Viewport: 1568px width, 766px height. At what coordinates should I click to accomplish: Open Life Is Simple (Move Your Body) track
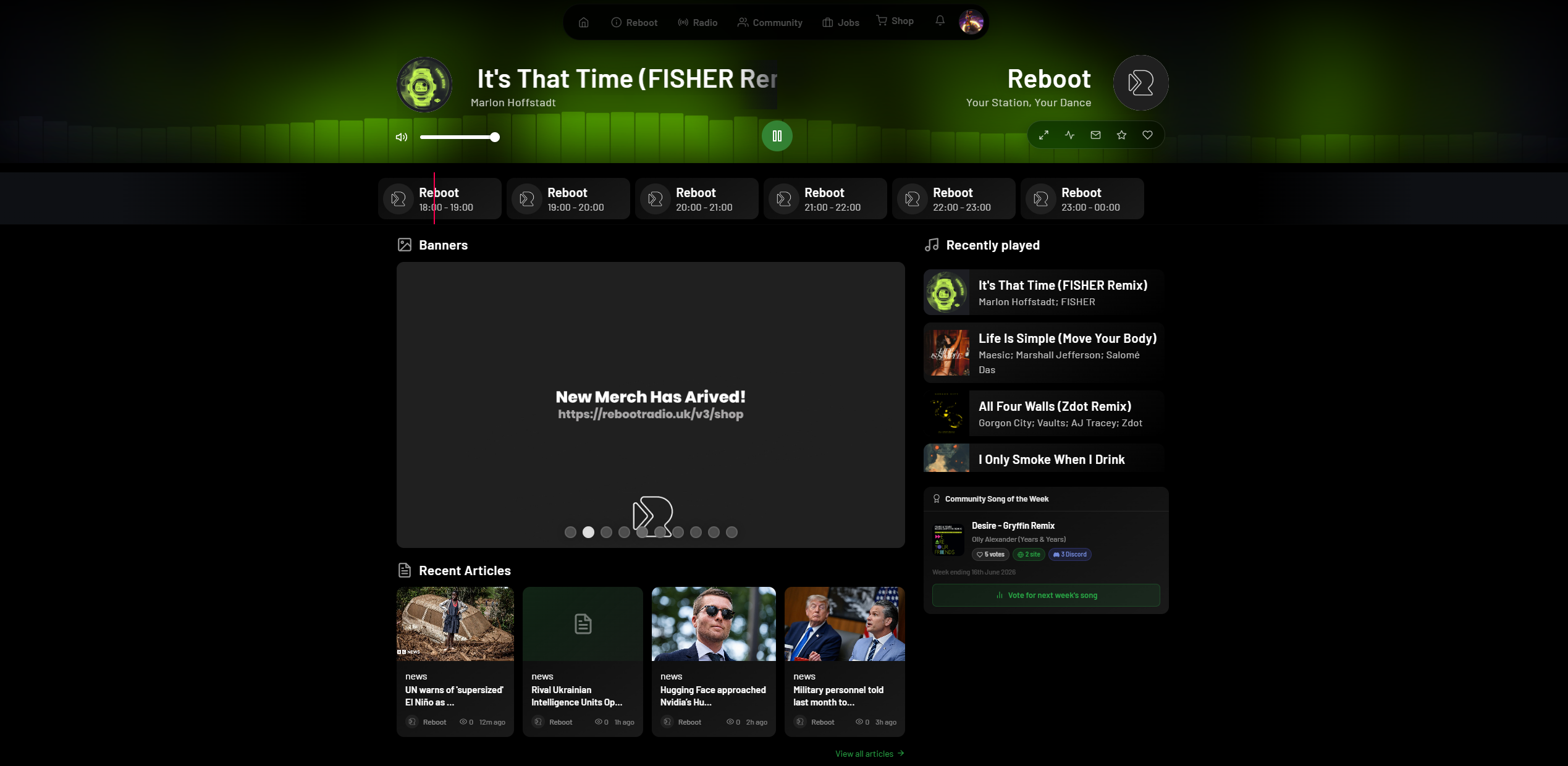(1043, 353)
